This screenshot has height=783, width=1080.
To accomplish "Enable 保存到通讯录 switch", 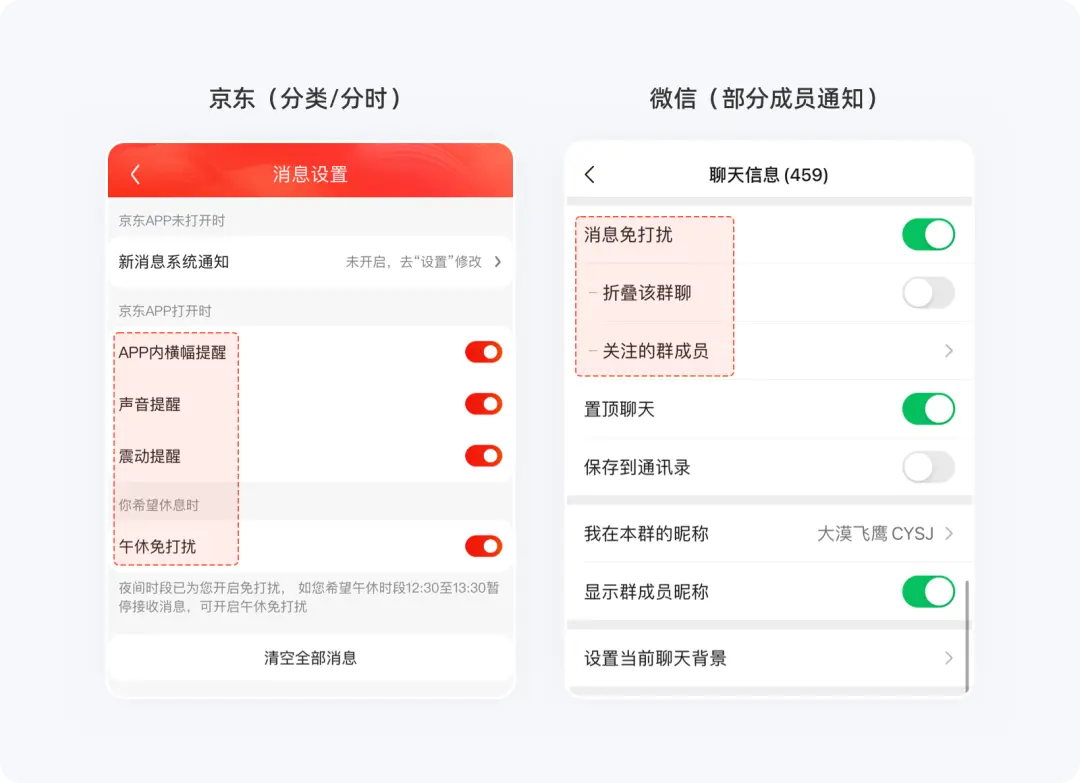I will click(x=928, y=468).
